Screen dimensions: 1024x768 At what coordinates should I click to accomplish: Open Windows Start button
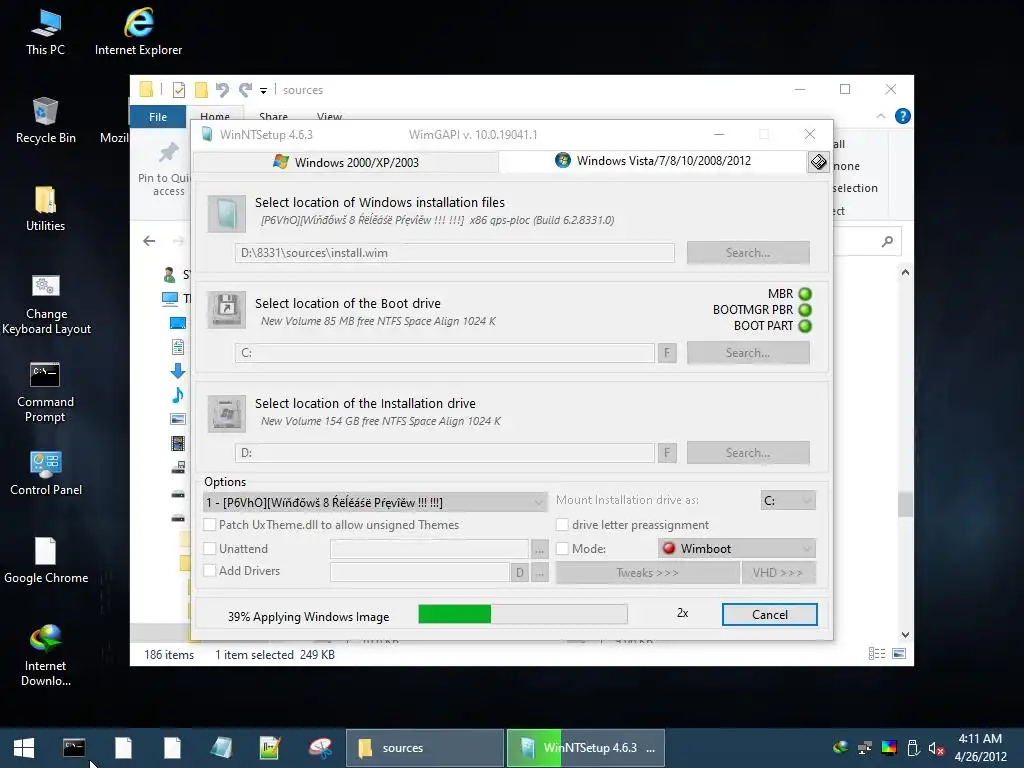click(24, 748)
